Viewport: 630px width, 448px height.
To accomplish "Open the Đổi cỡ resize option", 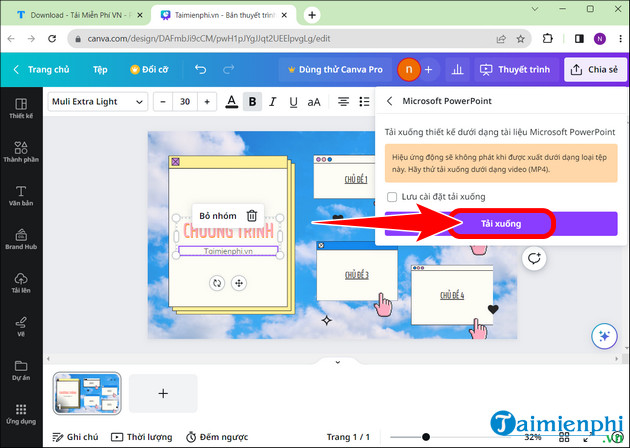I will (x=149, y=70).
